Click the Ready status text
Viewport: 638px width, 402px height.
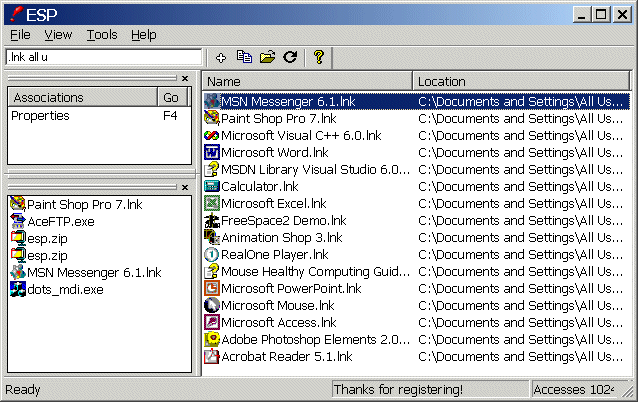coord(23,390)
